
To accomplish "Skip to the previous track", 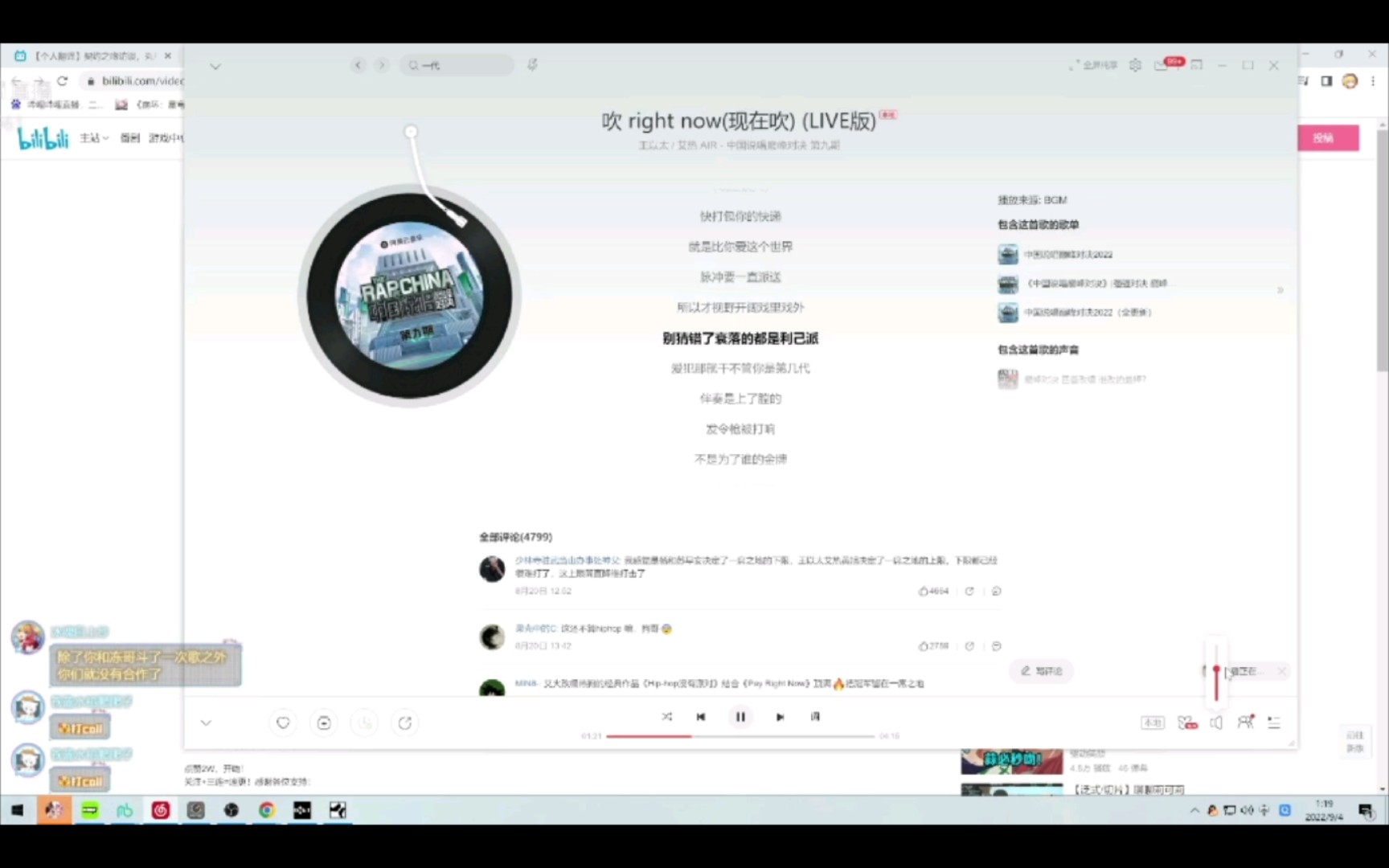I will tap(701, 717).
